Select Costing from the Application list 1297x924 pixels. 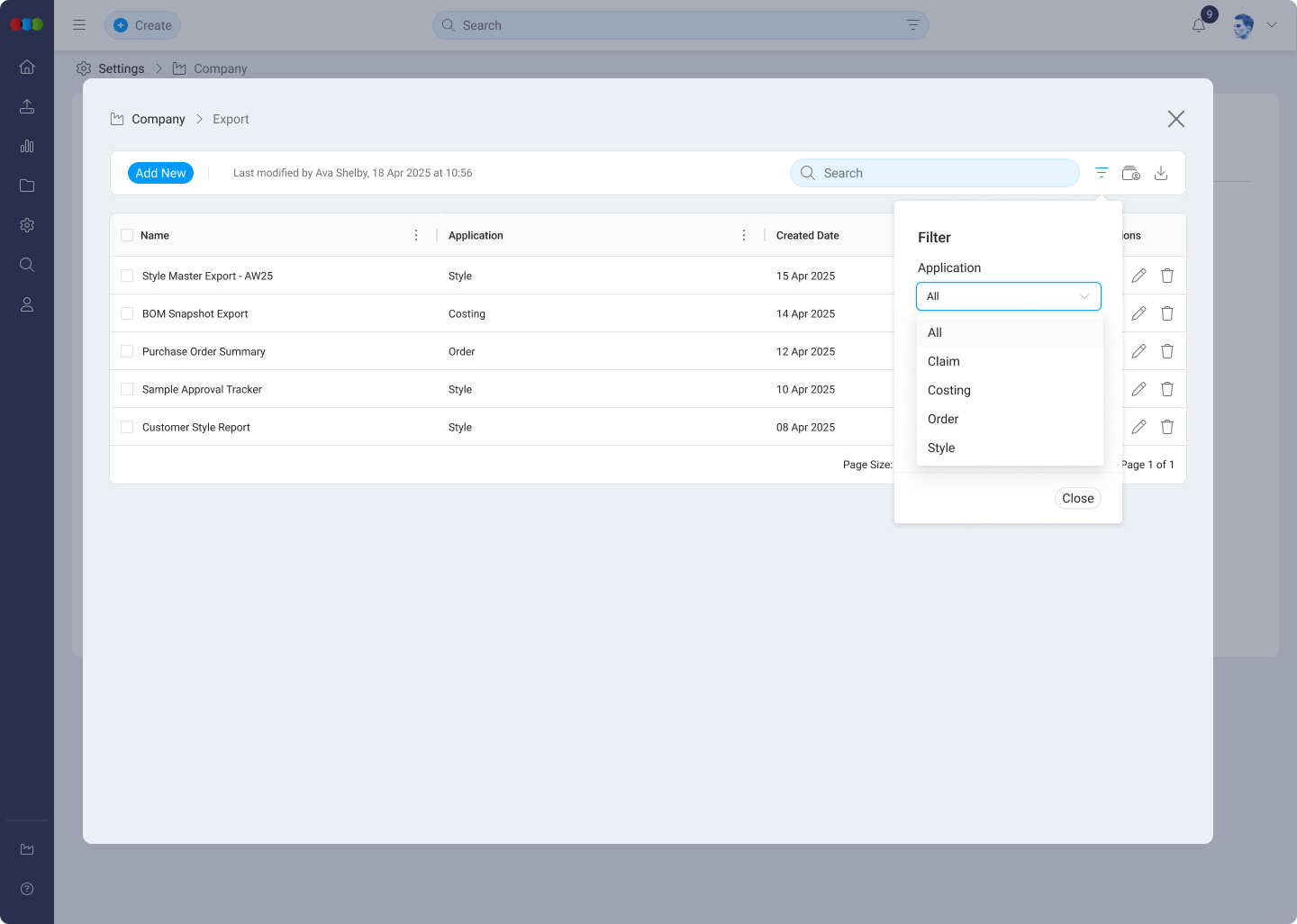point(949,390)
